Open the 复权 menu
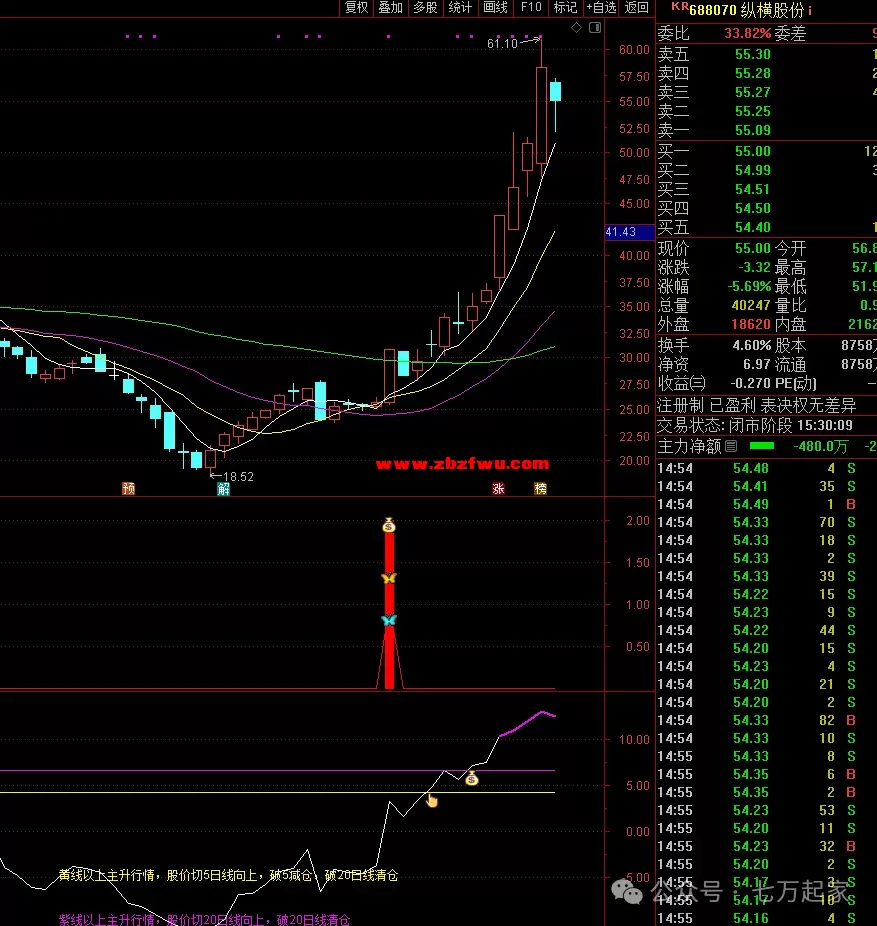Viewport: 877px width, 926px height. point(356,8)
